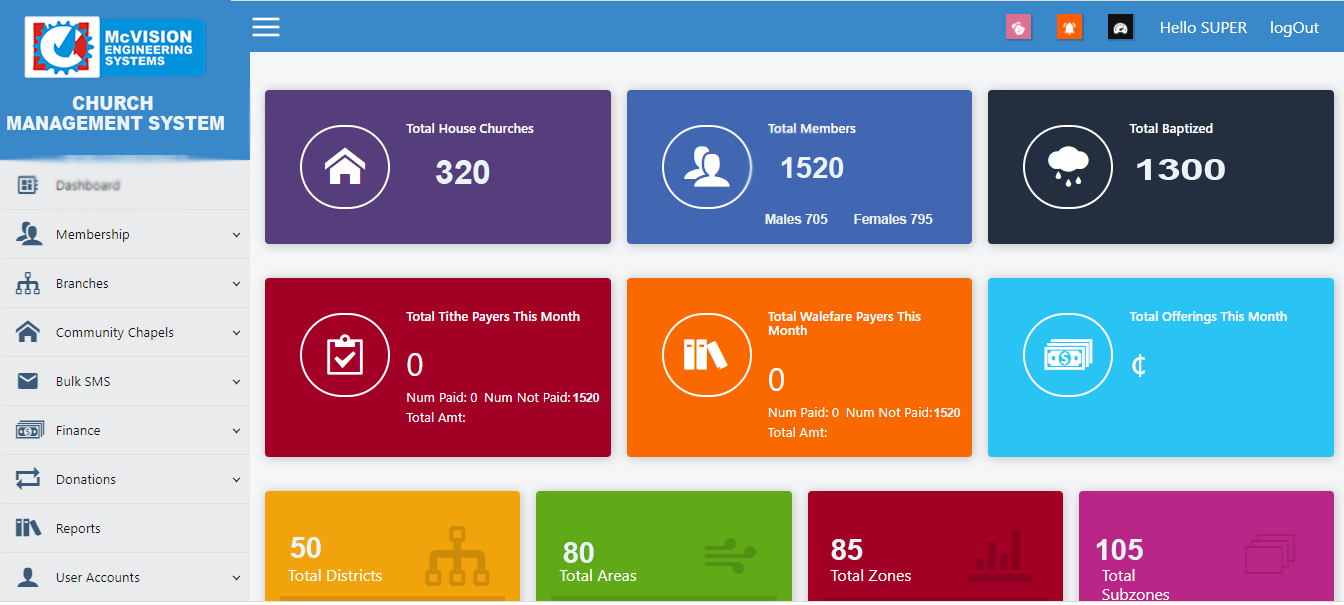Expand the Finance menu chevron
Screen dimensions: 1344x605
236,431
